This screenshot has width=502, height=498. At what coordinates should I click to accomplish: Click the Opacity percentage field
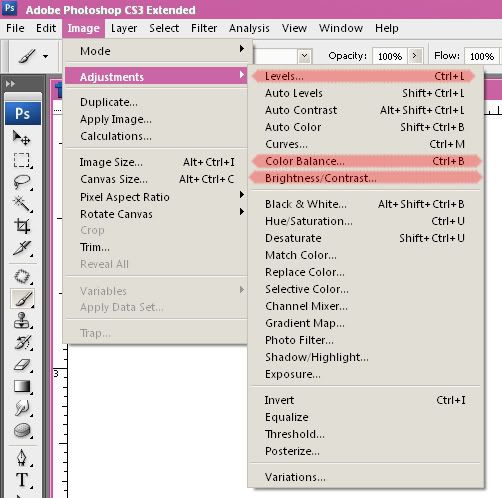(x=390, y=56)
